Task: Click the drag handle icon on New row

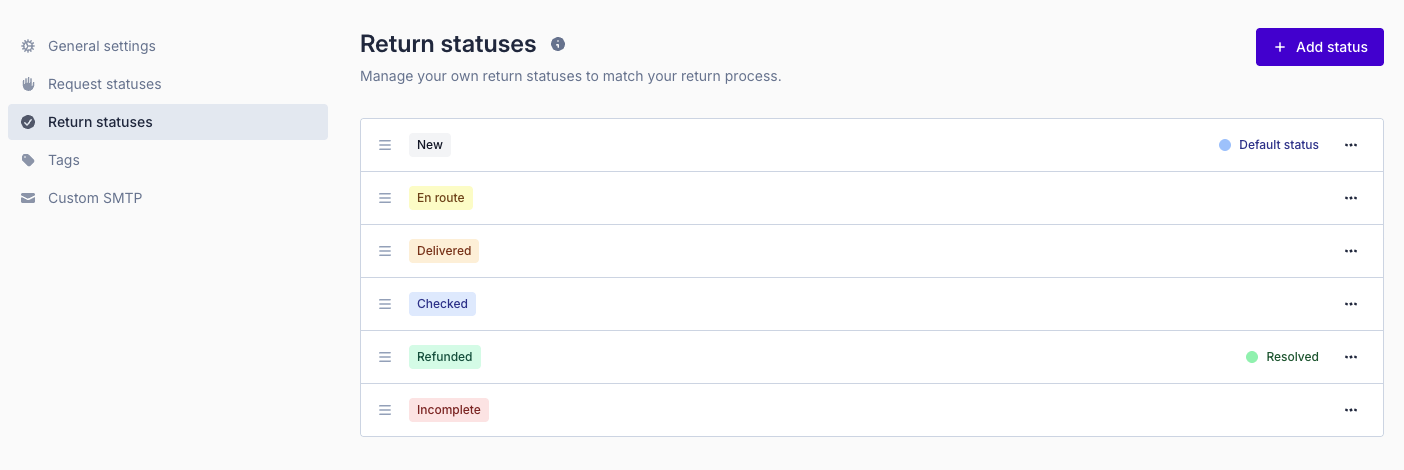Action: [x=385, y=145]
